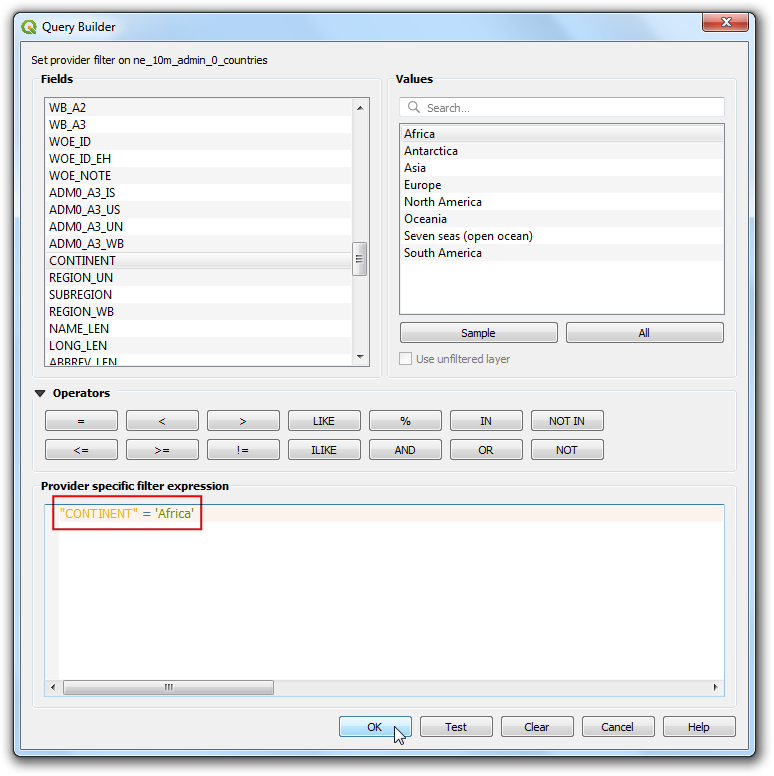Viewport: 774px width, 776px height.
Task: Click the Sample button
Action: click(x=478, y=333)
